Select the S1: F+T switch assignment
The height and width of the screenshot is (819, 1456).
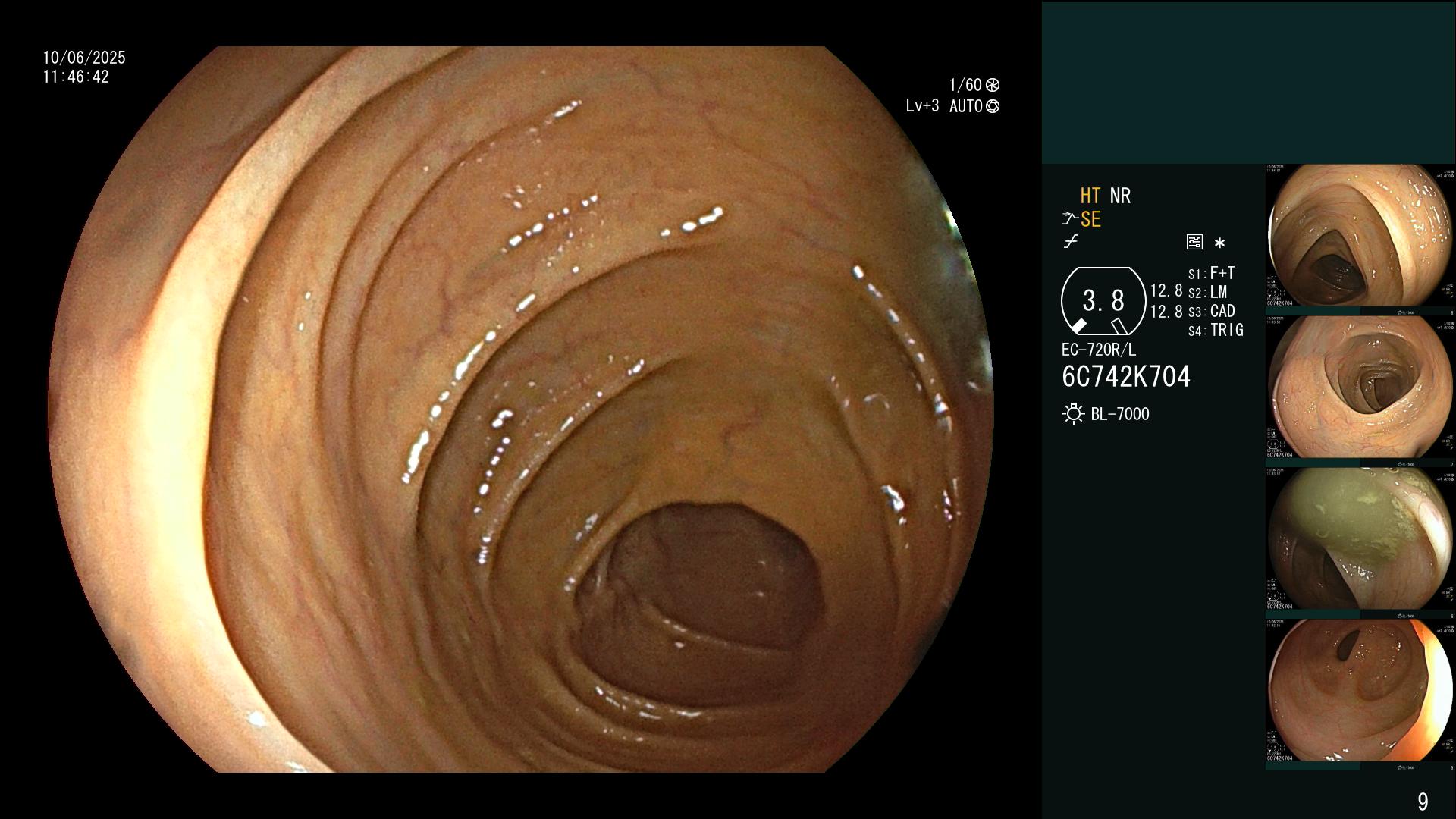click(x=1212, y=273)
